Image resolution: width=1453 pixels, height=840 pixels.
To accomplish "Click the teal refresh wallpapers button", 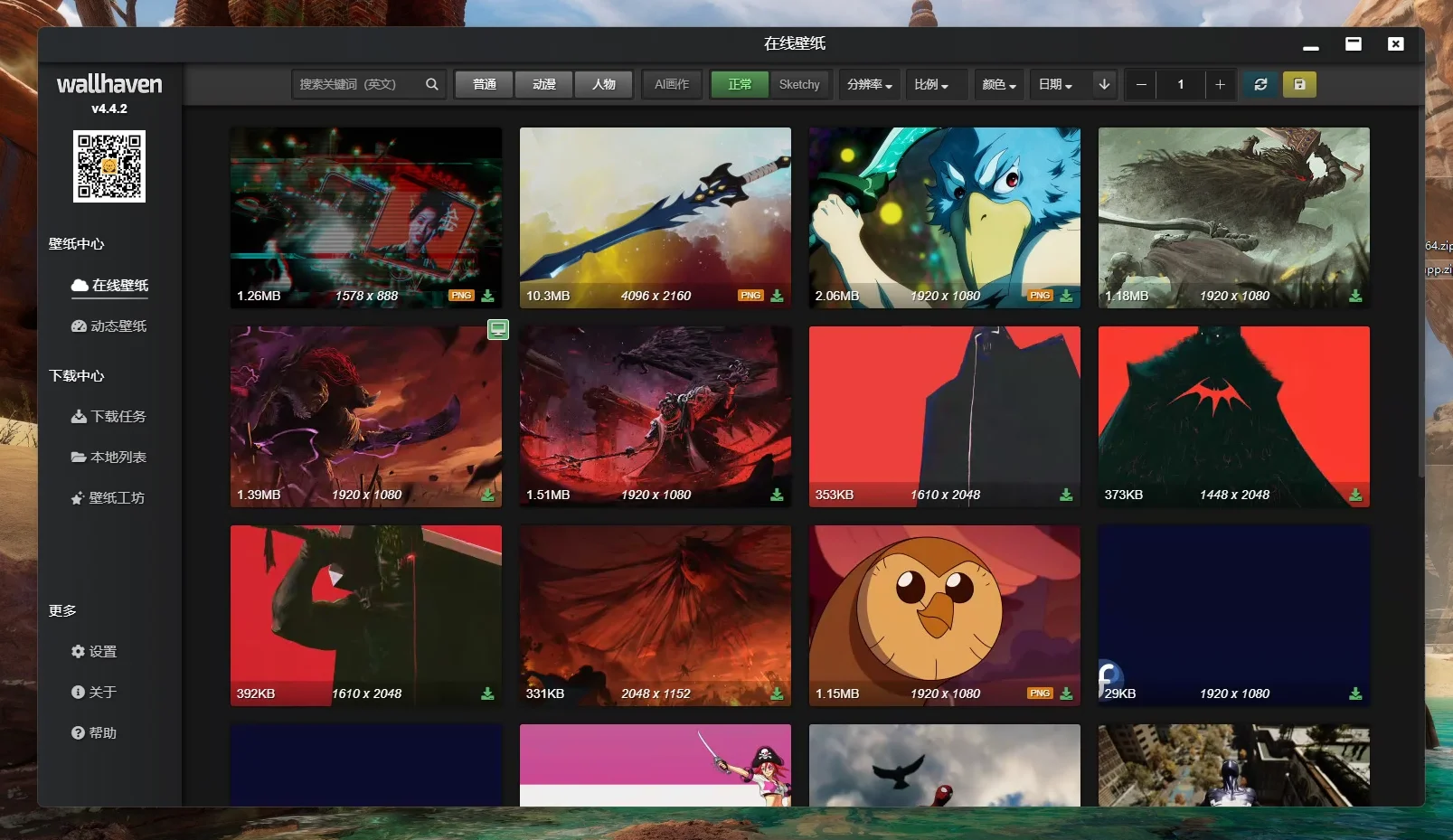I will (1260, 84).
